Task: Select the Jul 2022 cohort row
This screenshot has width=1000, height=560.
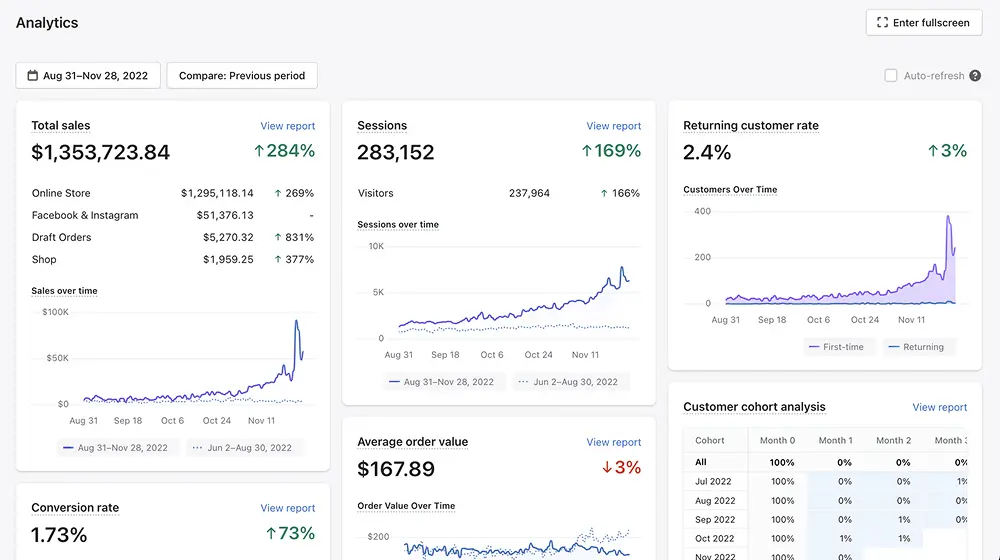Action: point(826,482)
